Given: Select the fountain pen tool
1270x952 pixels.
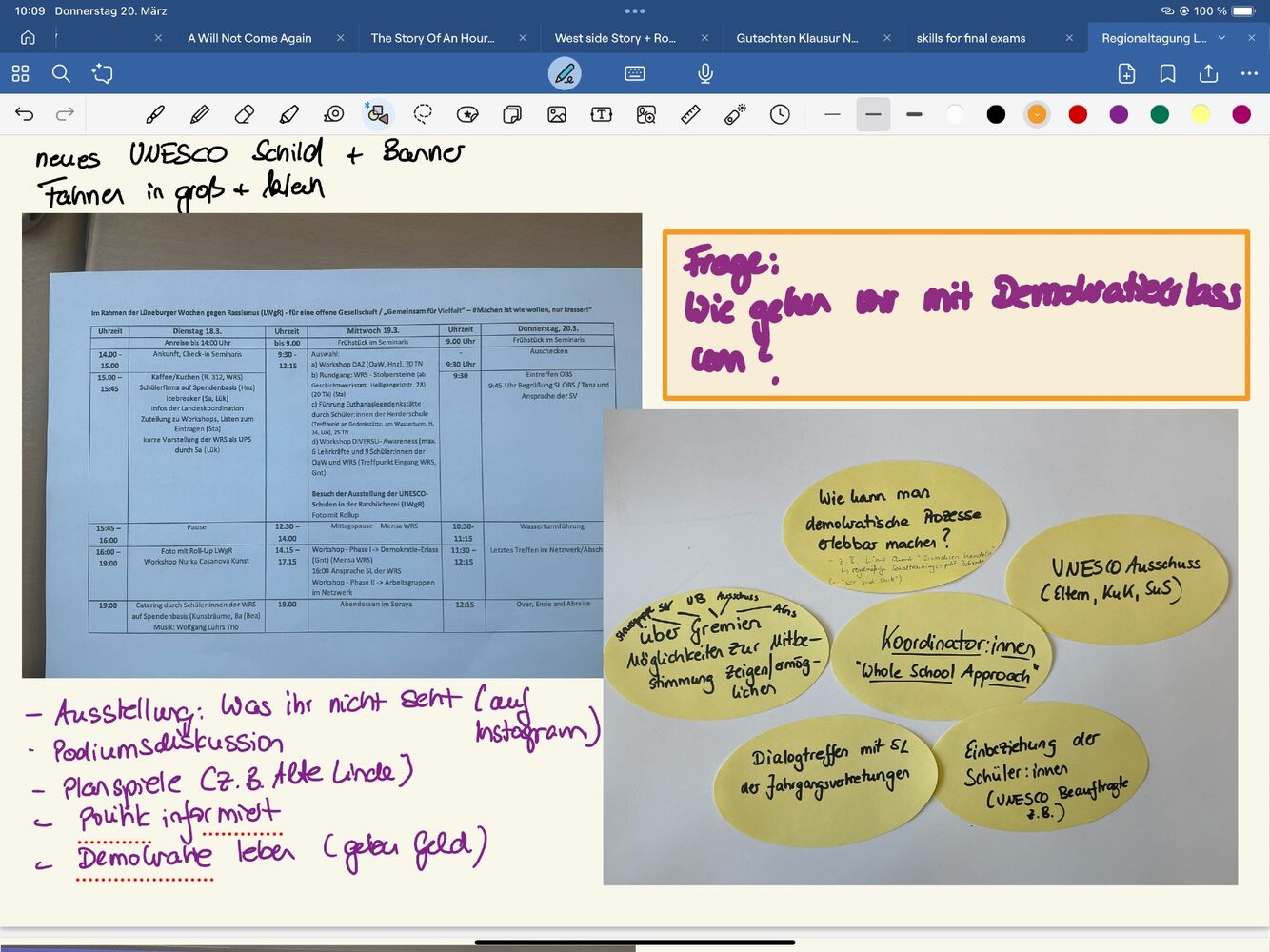Looking at the screenshot, I should tap(155, 114).
